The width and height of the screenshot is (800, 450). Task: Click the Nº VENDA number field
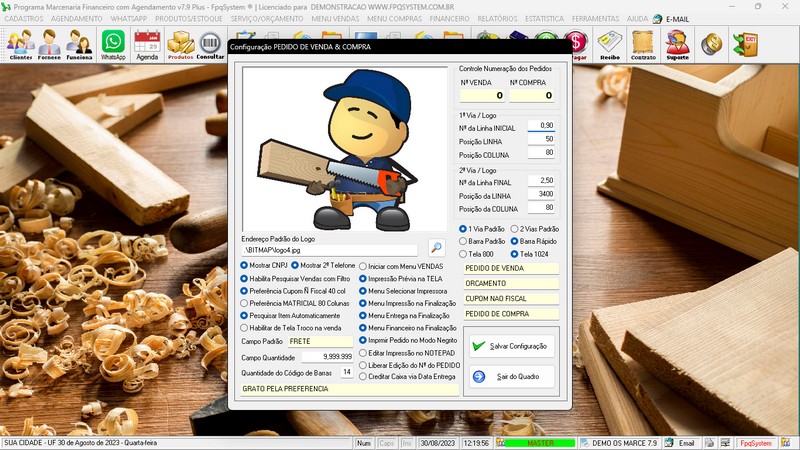[482, 95]
